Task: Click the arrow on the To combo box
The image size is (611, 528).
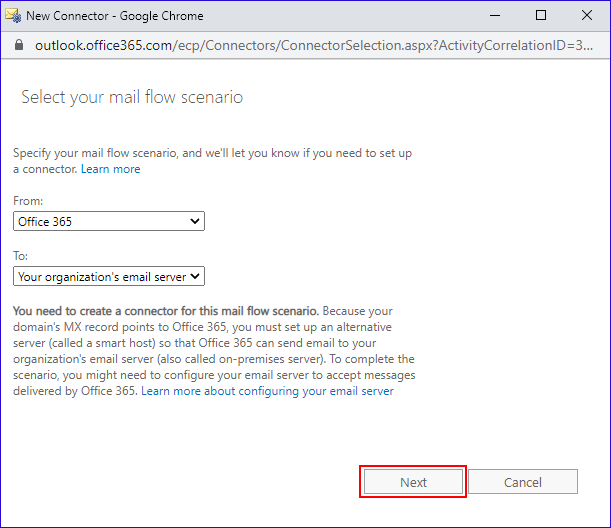Action: tap(194, 275)
